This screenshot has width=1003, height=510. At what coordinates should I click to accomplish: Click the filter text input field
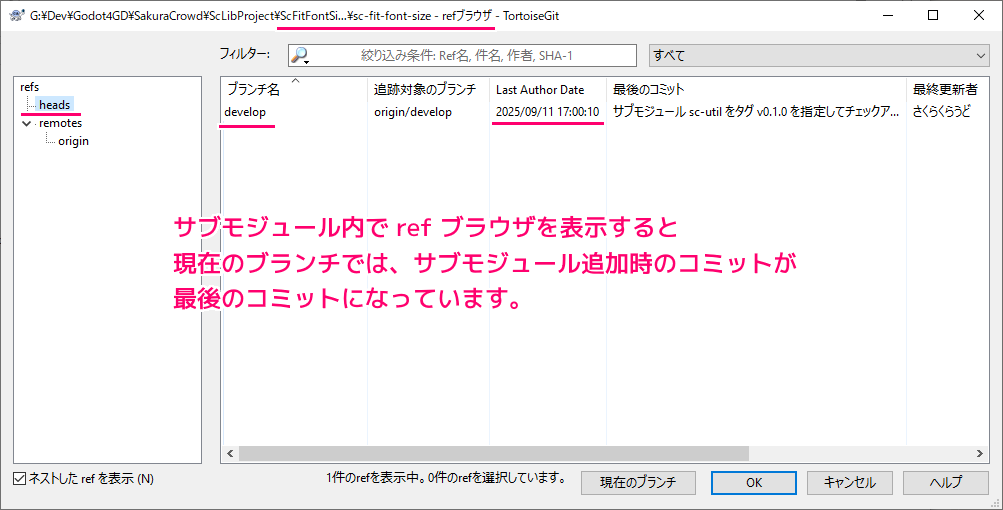pos(470,56)
